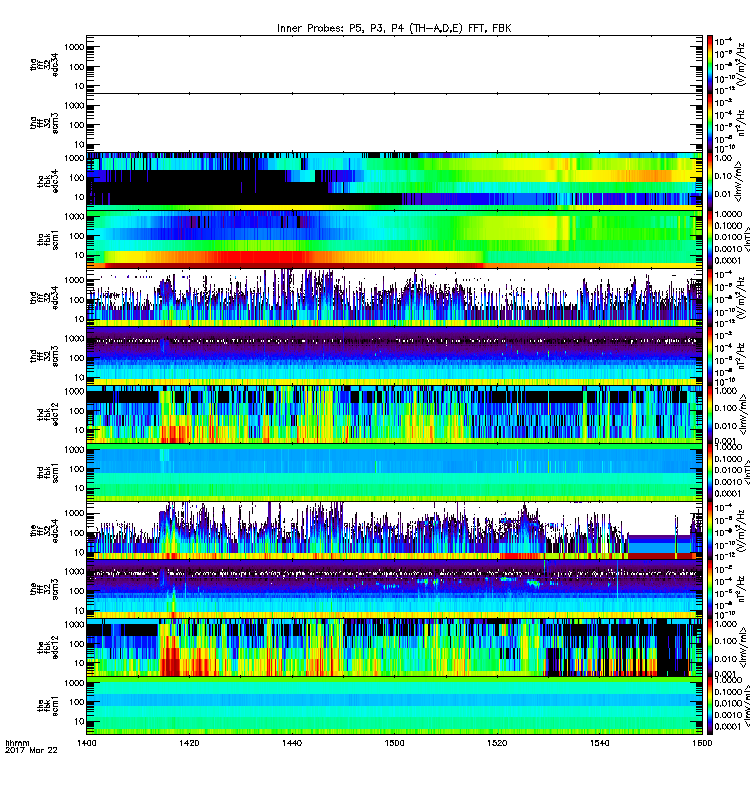Click the tha fbk edc34 spectrogram panel
Viewport: 750px width, 800px height.
[x=394, y=181]
